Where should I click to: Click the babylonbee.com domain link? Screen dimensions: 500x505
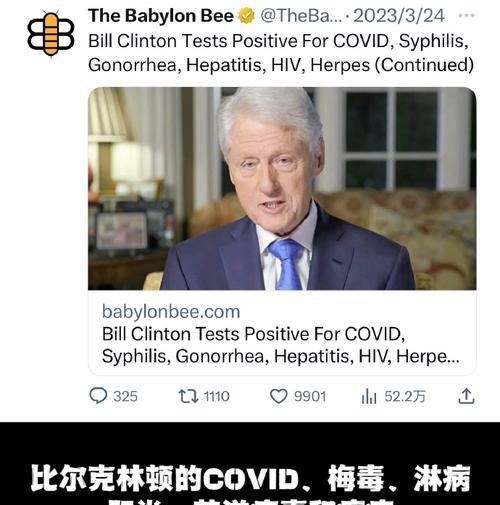(x=171, y=312)
